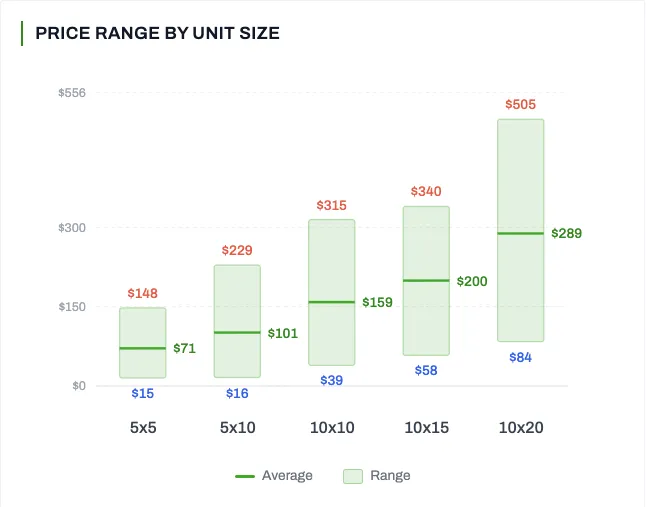Select the 10x15 axis label
Image resolution: width=646 pixels, height=507 pixels.
coord(426,427)
